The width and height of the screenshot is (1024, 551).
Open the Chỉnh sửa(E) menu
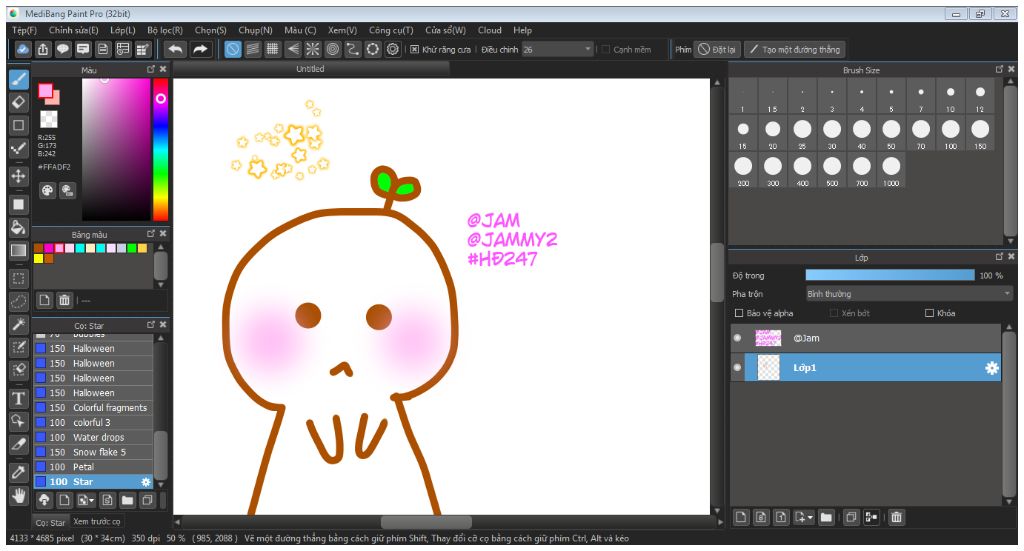point(73,30)
